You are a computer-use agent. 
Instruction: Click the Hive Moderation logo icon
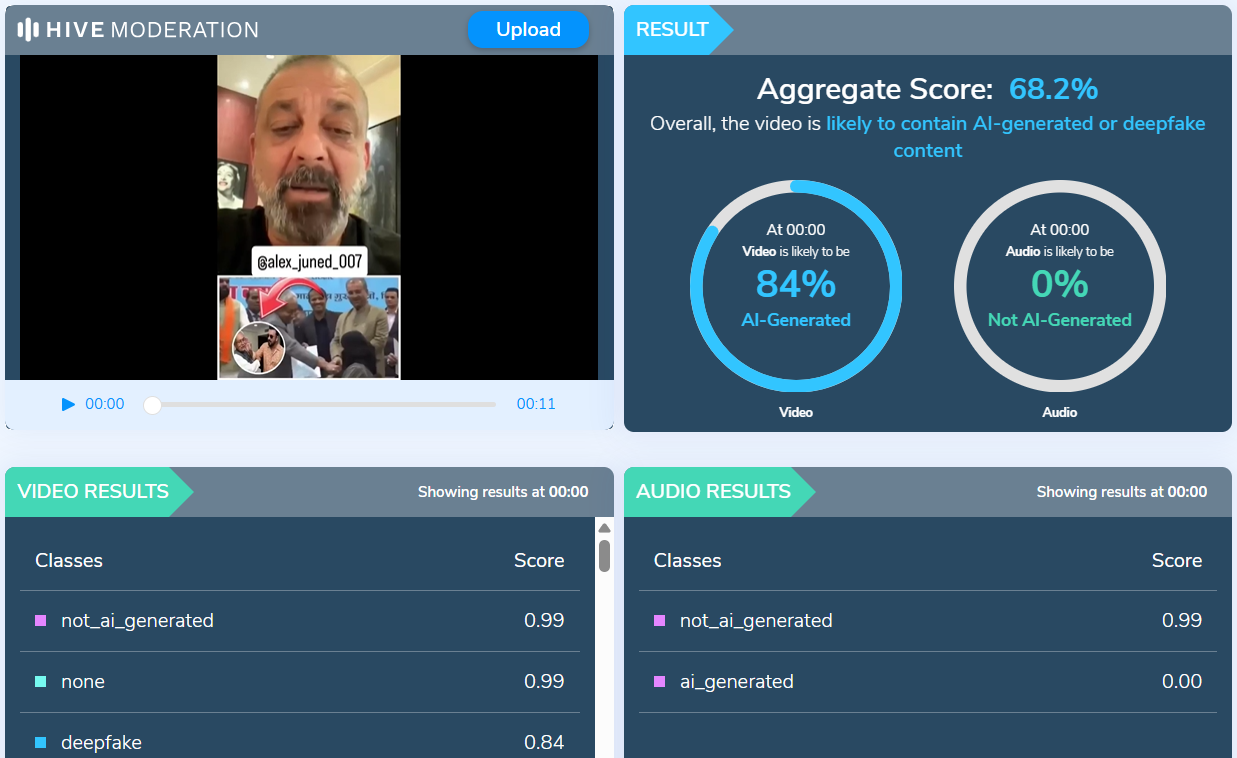pyautogui.click(x=29, y=30)
